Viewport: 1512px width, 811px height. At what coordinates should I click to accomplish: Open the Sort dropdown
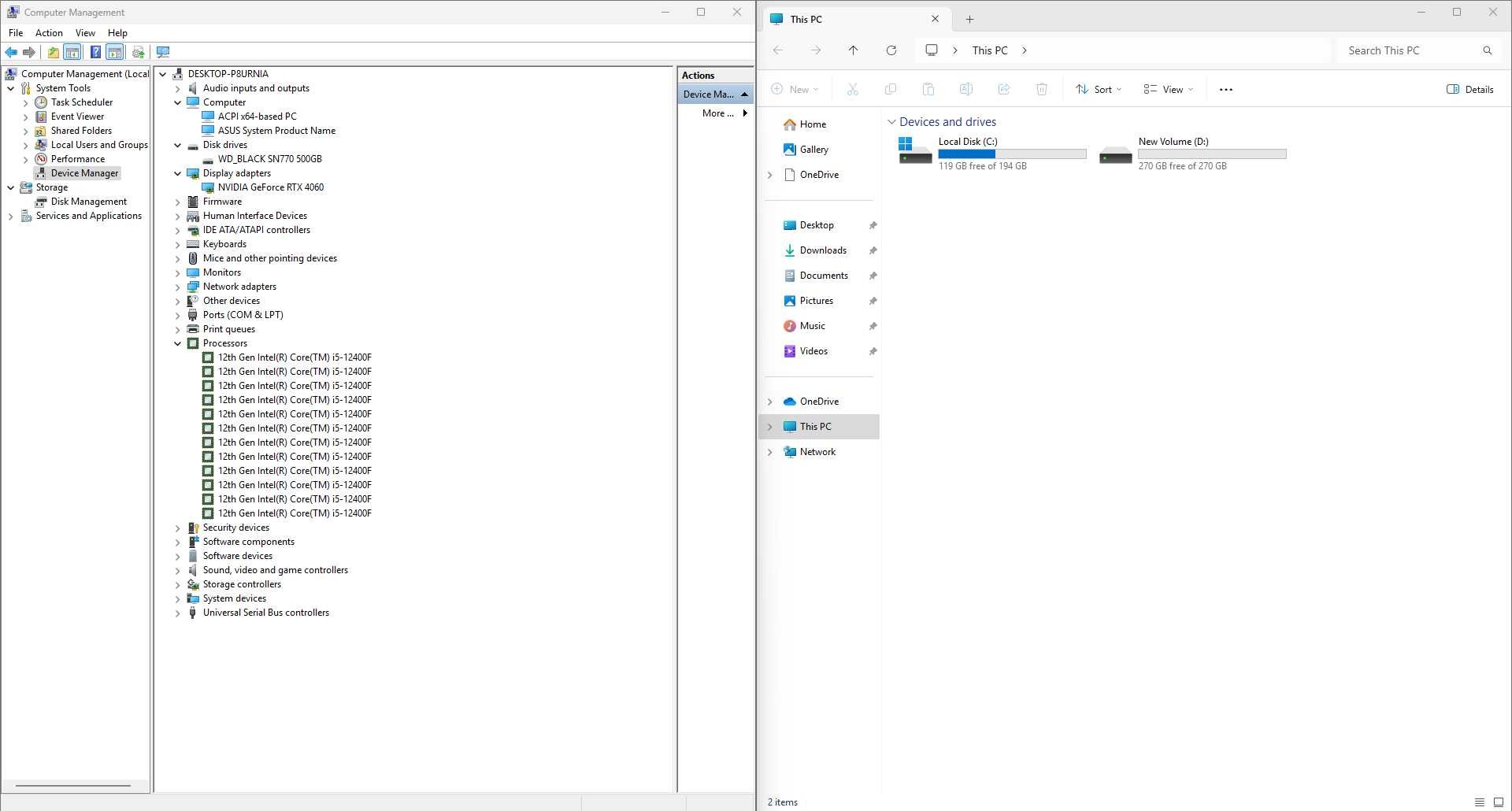point(1099,90)
